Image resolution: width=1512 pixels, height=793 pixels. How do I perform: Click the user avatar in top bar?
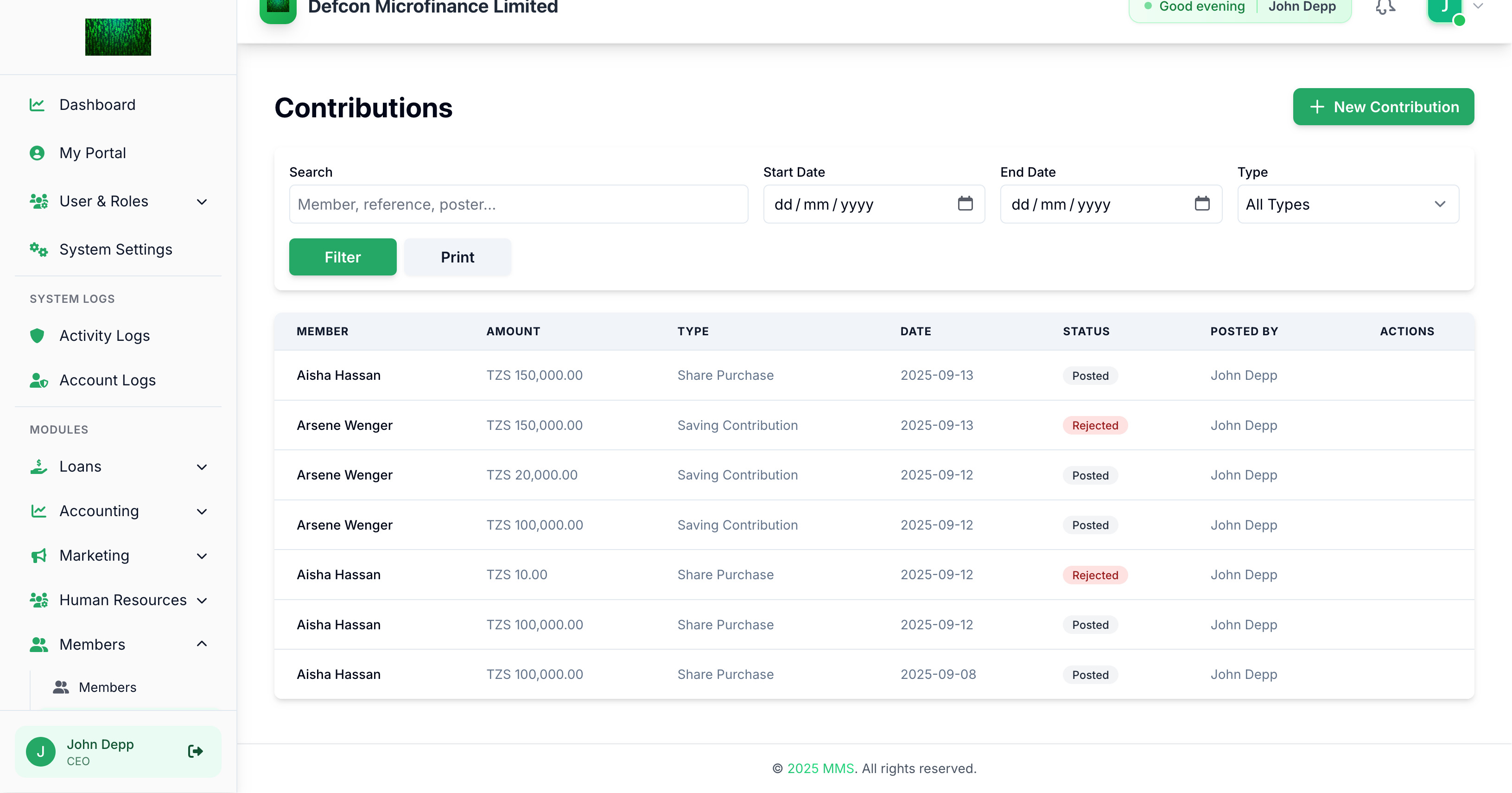click(x=1444, y=8)
